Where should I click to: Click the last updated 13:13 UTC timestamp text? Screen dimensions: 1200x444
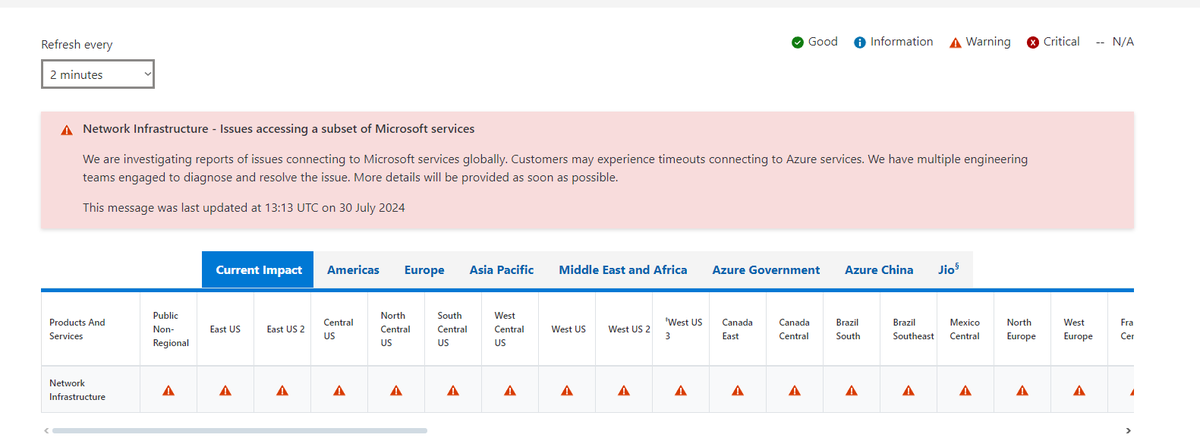coord(244,208)
